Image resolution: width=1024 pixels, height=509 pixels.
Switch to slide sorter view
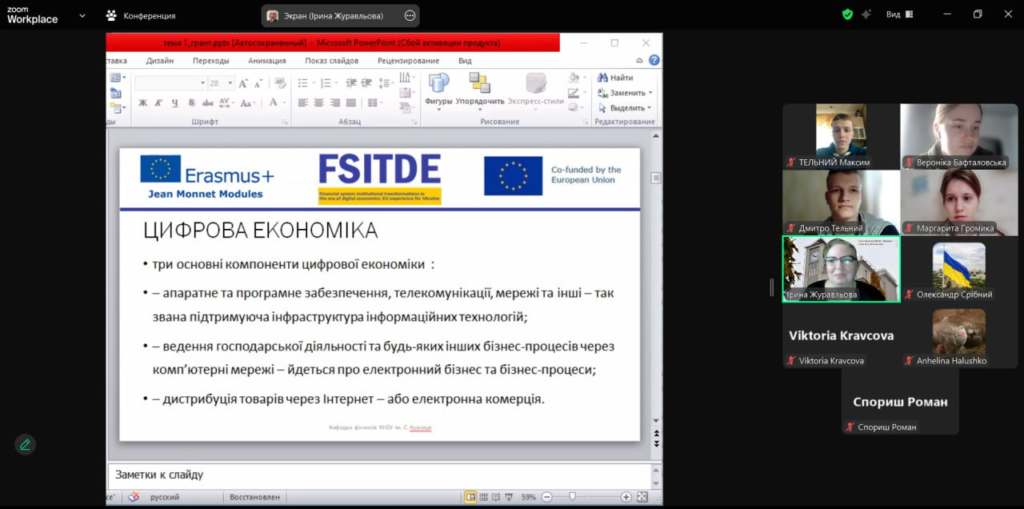tap(483, 497)
